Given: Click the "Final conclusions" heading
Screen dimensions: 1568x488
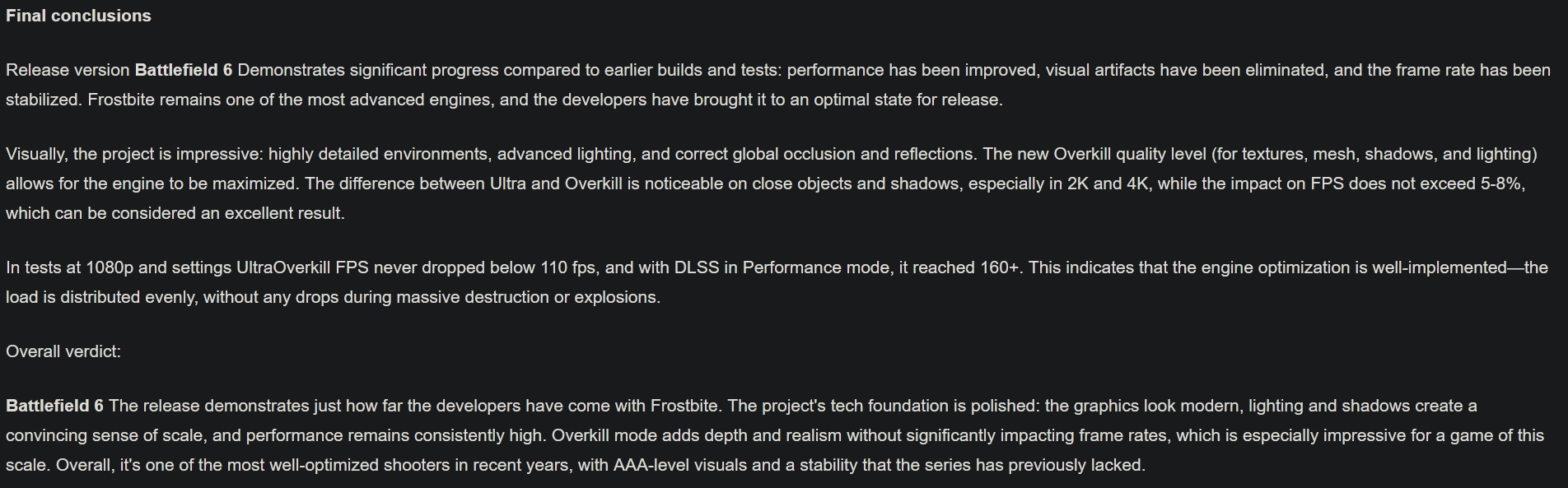Looking at the screenshot, I should click(x=78, y=16).
